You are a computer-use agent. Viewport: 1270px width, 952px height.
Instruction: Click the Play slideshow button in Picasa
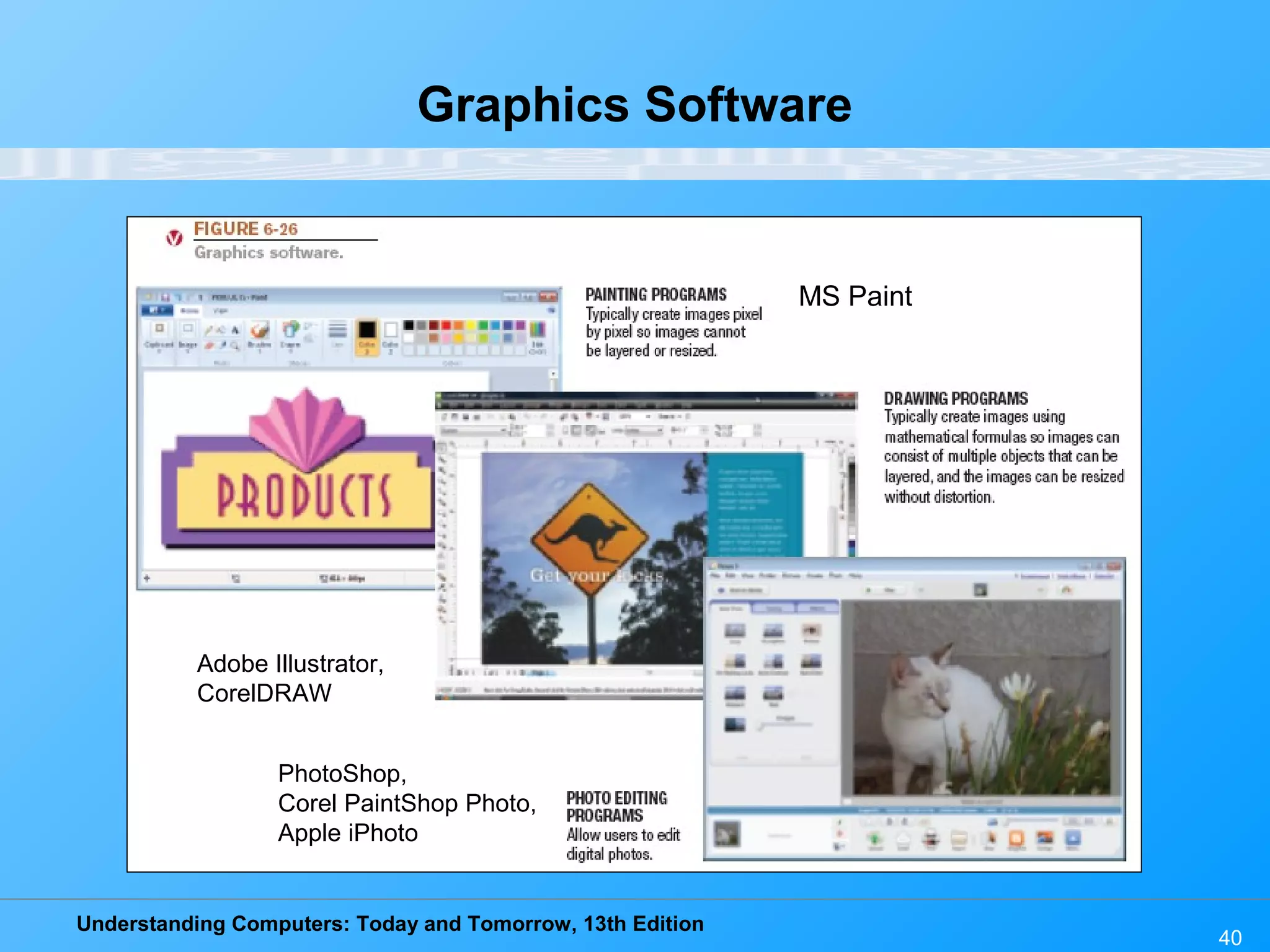click(x=885, y=590)
